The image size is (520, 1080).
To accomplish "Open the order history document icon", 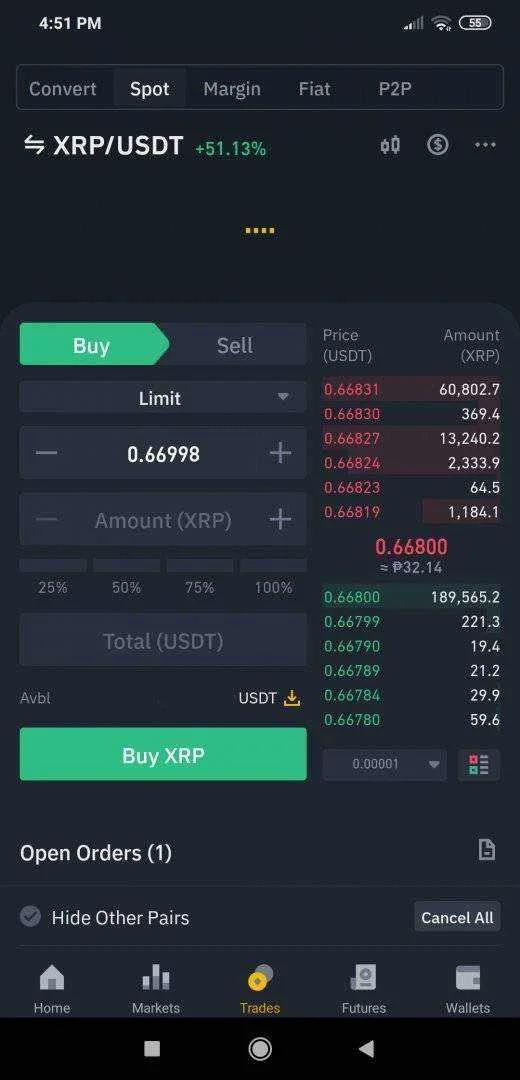I will point(486,850).
